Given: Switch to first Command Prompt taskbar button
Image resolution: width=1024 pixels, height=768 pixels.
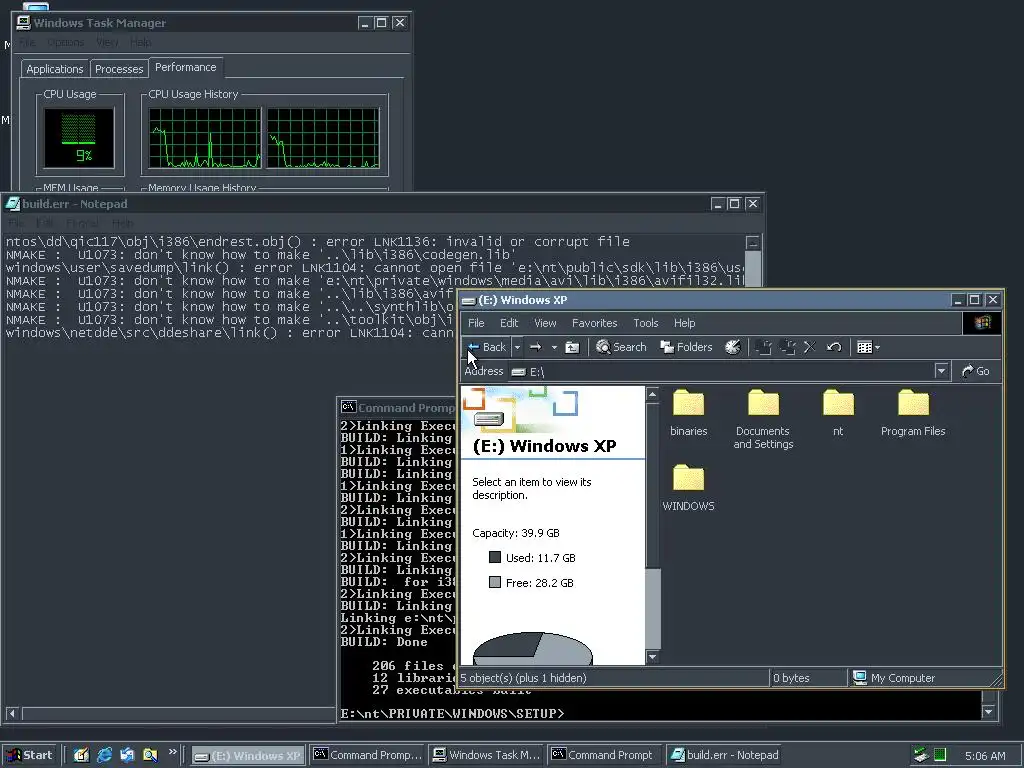Looking at the screenshot, I should pyautogui.click(x=367, y=755).
